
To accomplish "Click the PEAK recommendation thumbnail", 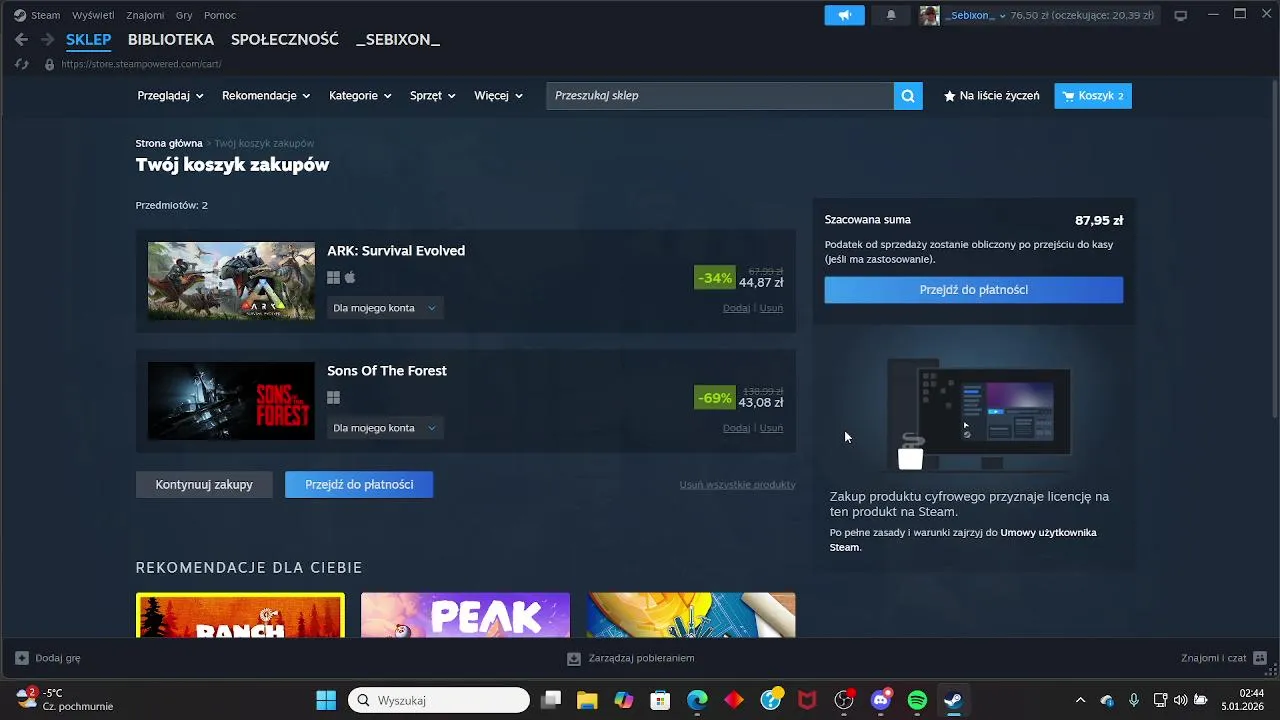I will click(465, 615).
